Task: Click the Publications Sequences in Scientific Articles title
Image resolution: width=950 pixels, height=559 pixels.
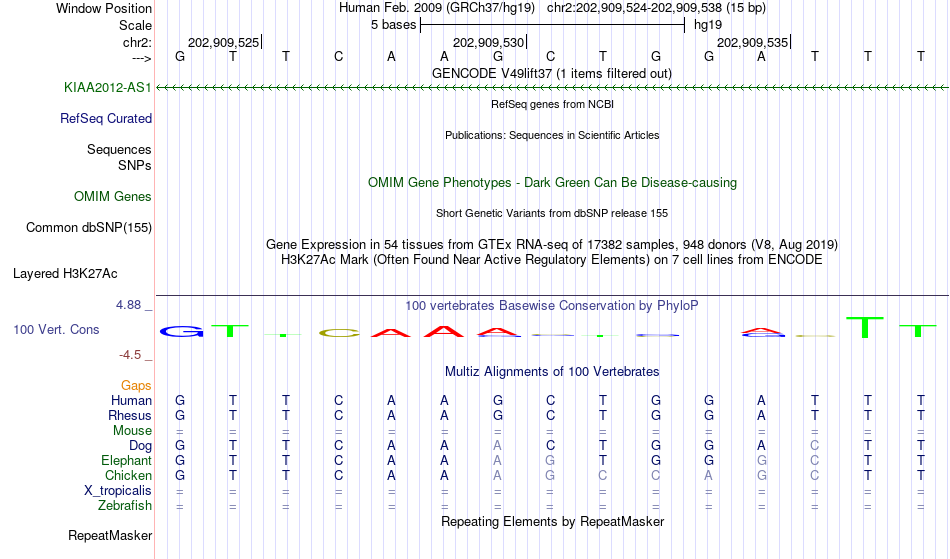Action: point(552,135)
